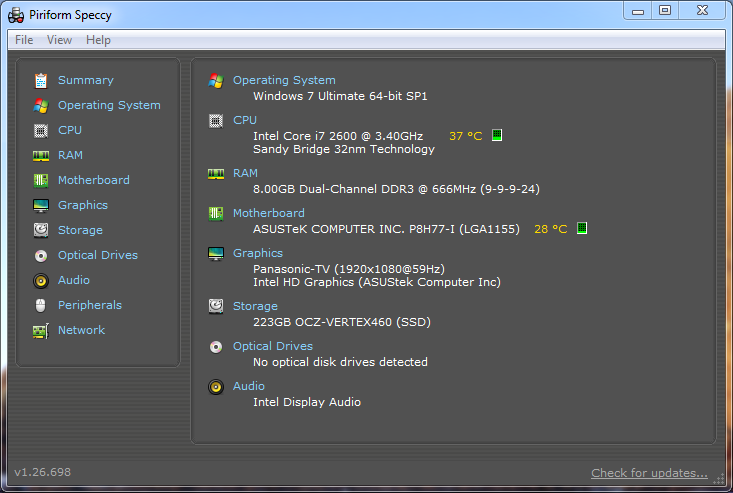Viewport: 733px width, 493px height.
Task: Open the Operating System heading link
Action: point(284,80)
